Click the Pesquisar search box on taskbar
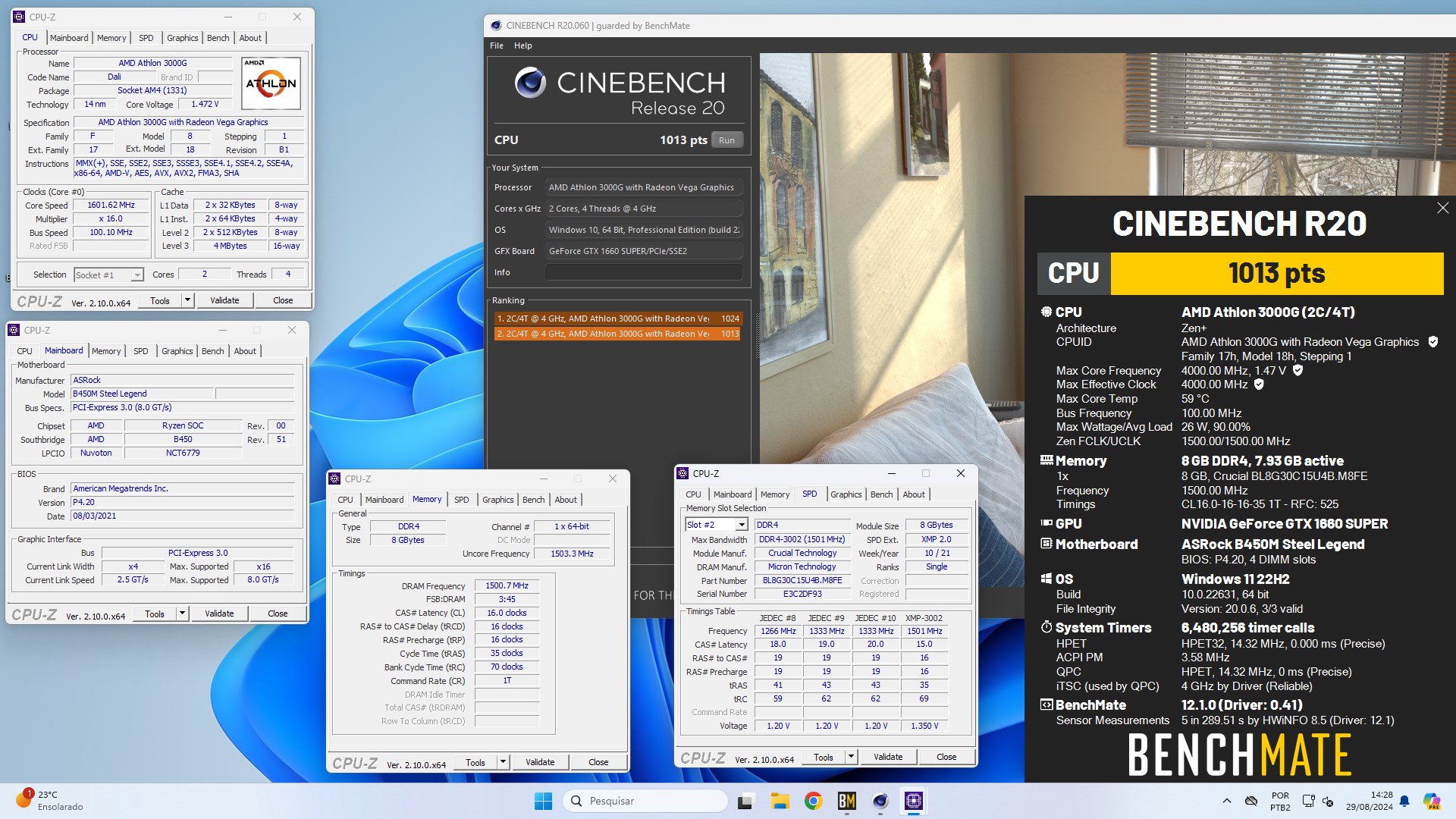Screen dimensions: 1456x819 [x=645, y=801]
